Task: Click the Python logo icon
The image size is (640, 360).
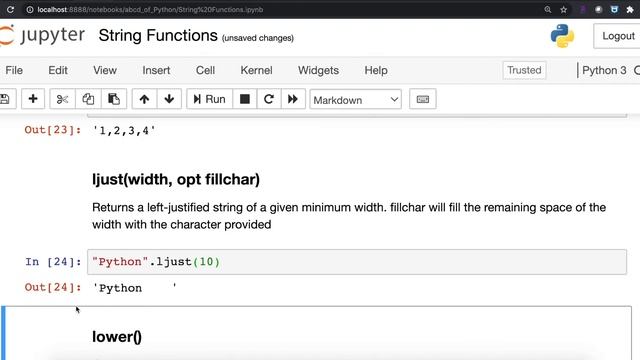Action: tap(562, 36)
